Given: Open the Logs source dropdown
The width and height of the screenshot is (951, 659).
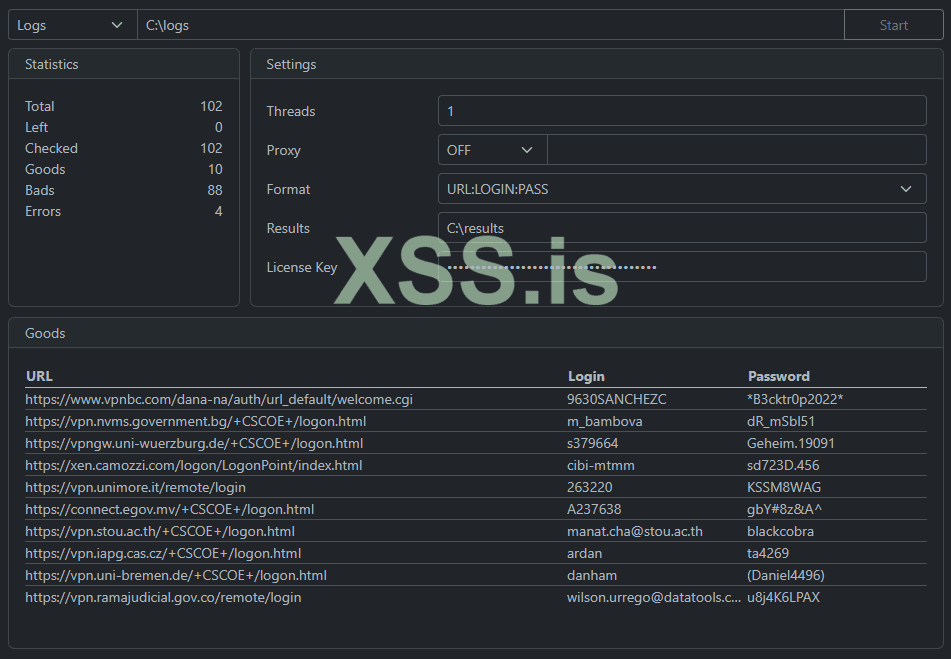Looking at the screenshot, I should [x=70, y=24].
